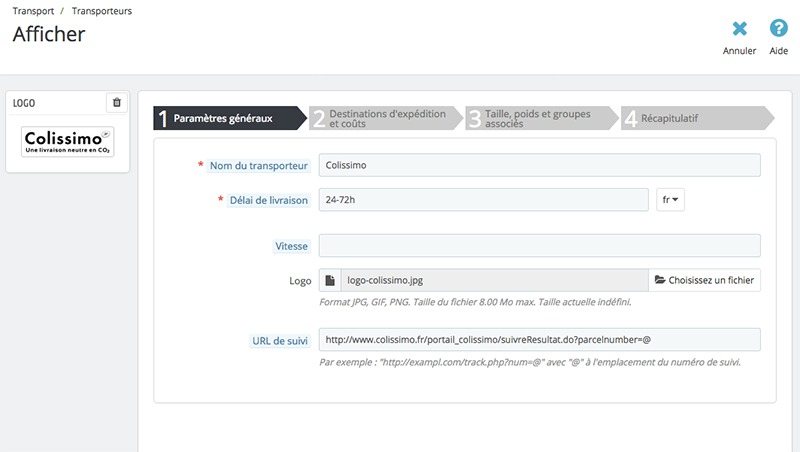Click the Choisissez un fichier button

coord(704,280)
